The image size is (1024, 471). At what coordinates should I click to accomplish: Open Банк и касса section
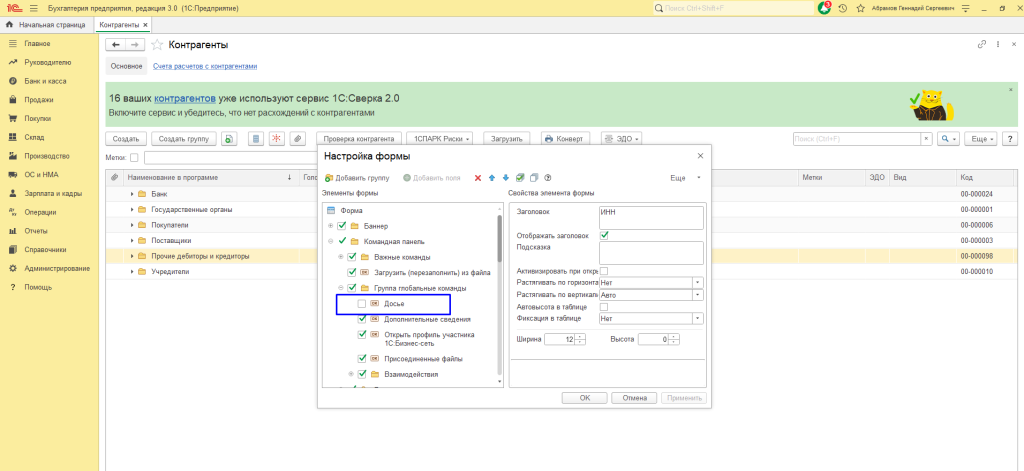[45, 81]
